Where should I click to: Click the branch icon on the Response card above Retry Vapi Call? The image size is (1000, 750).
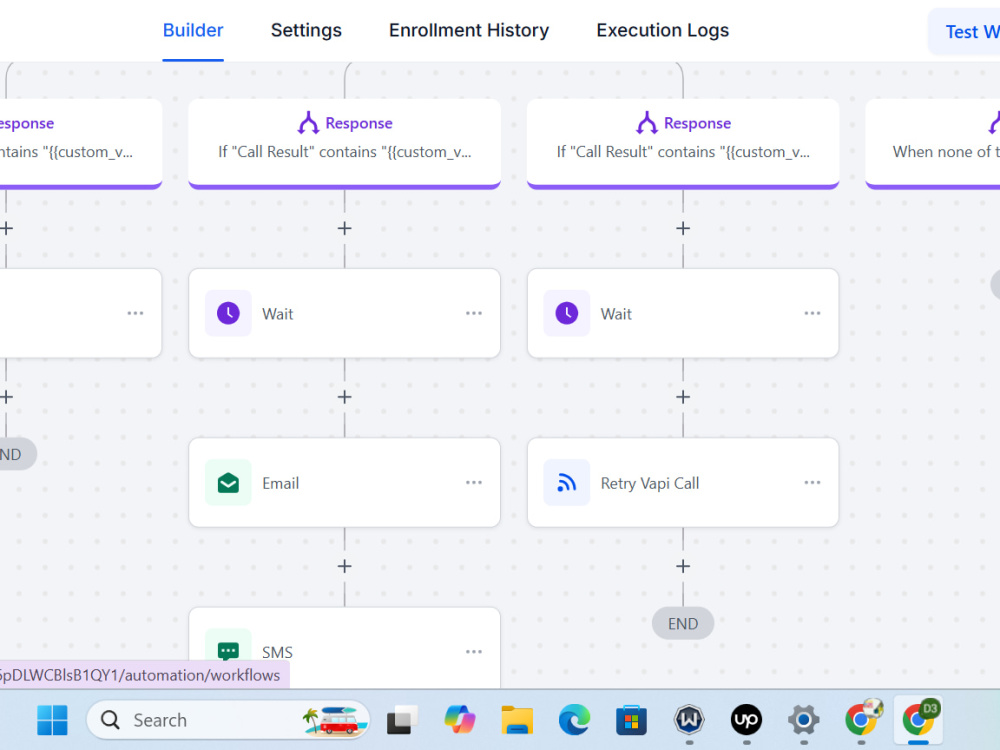[x=647, y=122]
